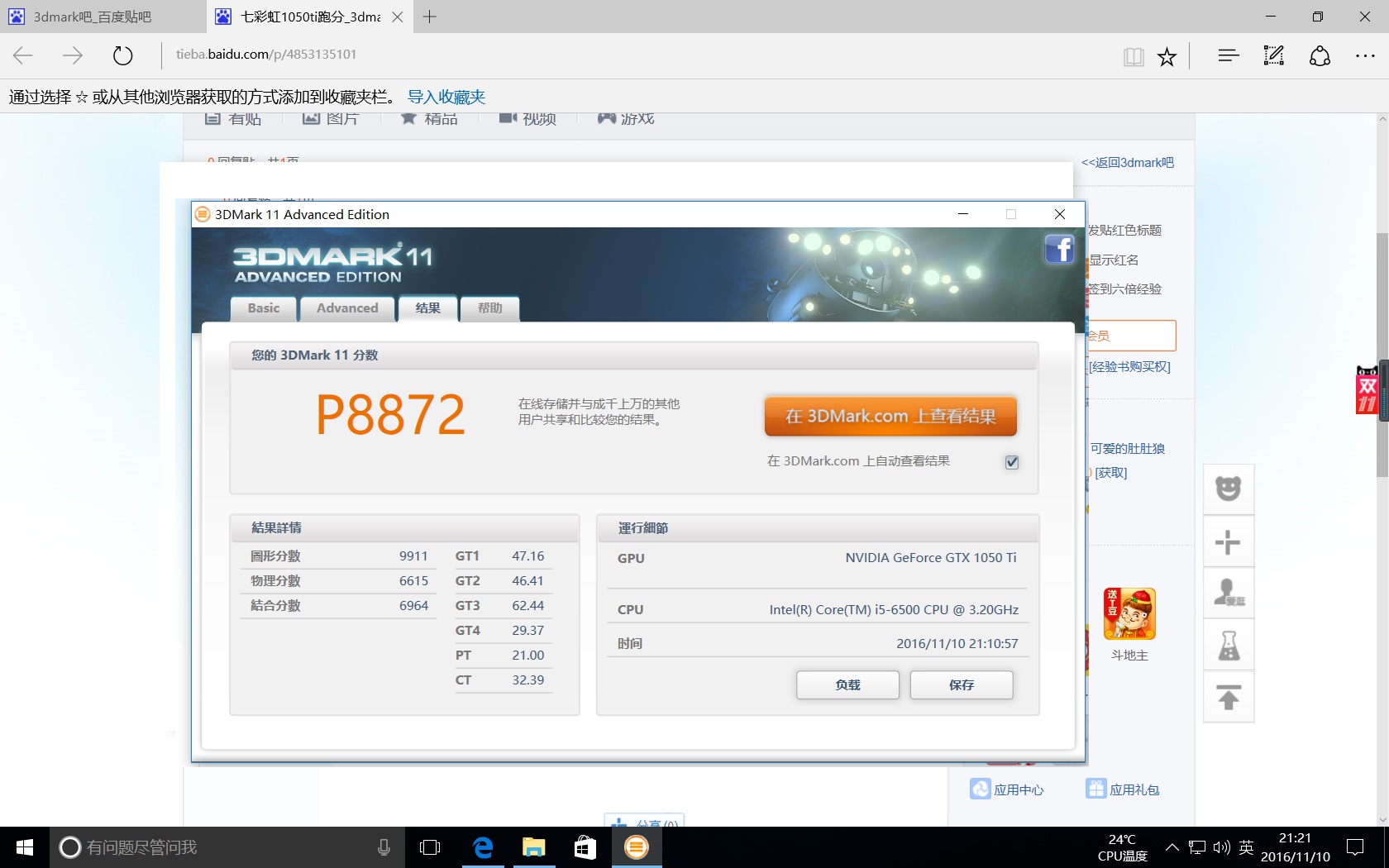Open the Facebook icon in 3DMark
The height and width of the screenshot is (868, 1389).
1059,249
